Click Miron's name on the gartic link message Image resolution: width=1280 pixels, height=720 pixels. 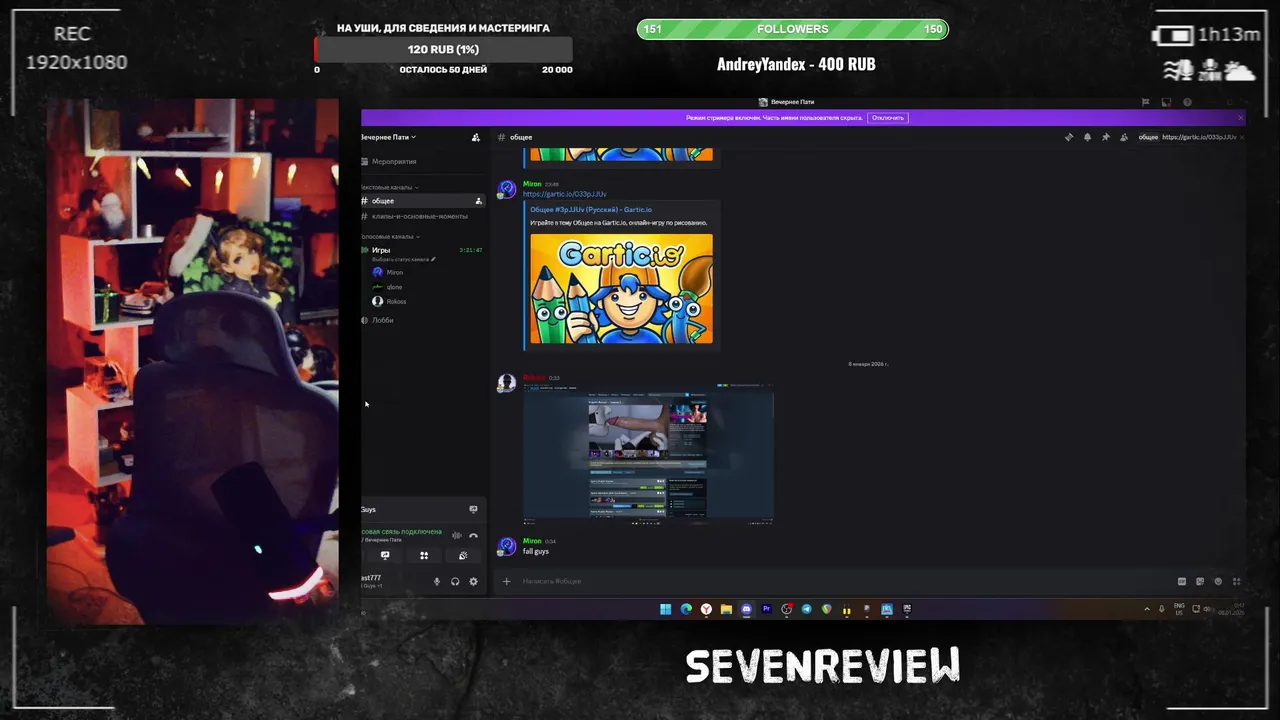532,184
